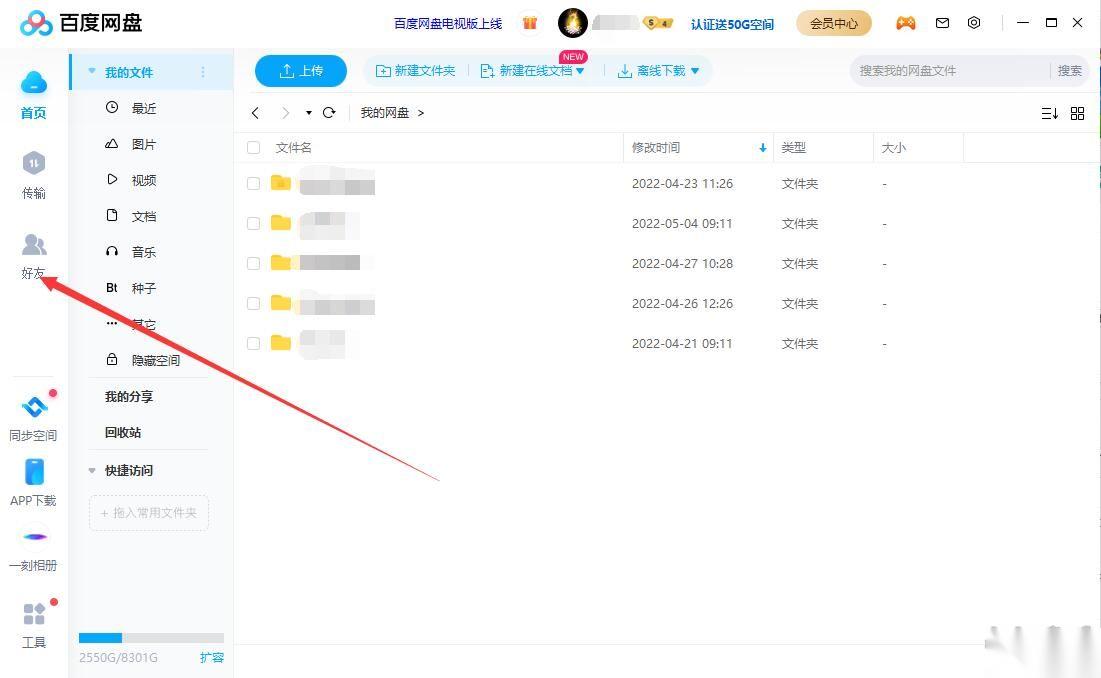
Task: Click the 2550G/8301G storage text
Action: tap(118, 658)
